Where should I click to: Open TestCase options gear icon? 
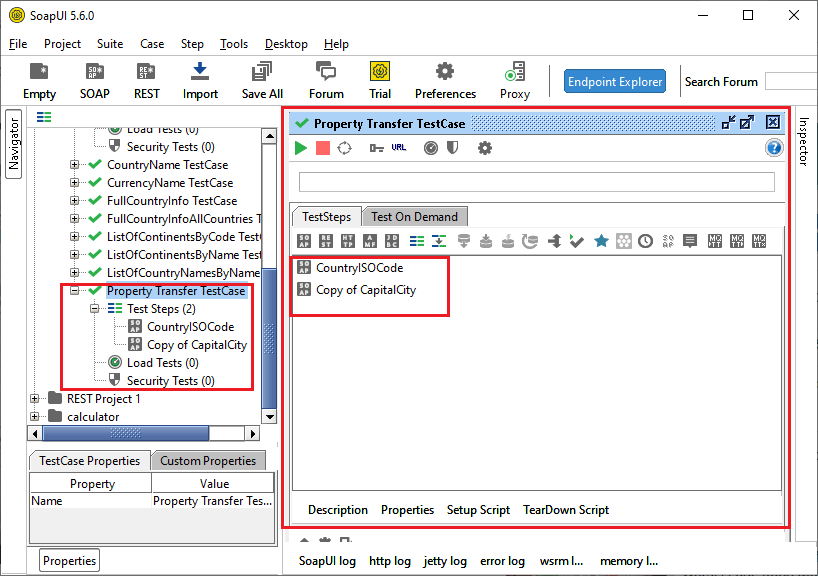[485, 148]
